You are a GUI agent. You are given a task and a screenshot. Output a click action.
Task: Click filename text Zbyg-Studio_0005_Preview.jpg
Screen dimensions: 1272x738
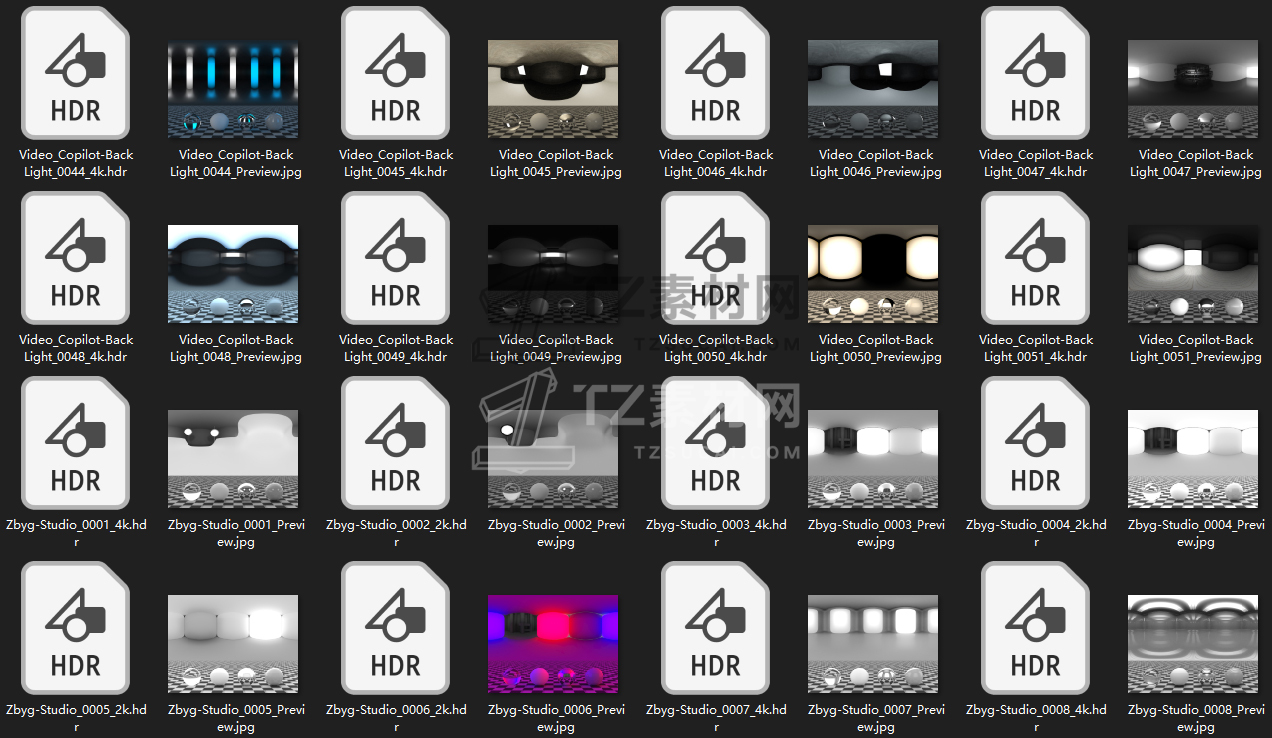point(236,718)
